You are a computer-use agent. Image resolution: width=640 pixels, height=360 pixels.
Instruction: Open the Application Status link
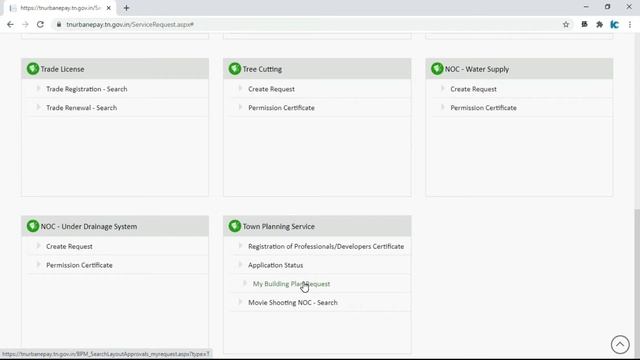point(276,265)
